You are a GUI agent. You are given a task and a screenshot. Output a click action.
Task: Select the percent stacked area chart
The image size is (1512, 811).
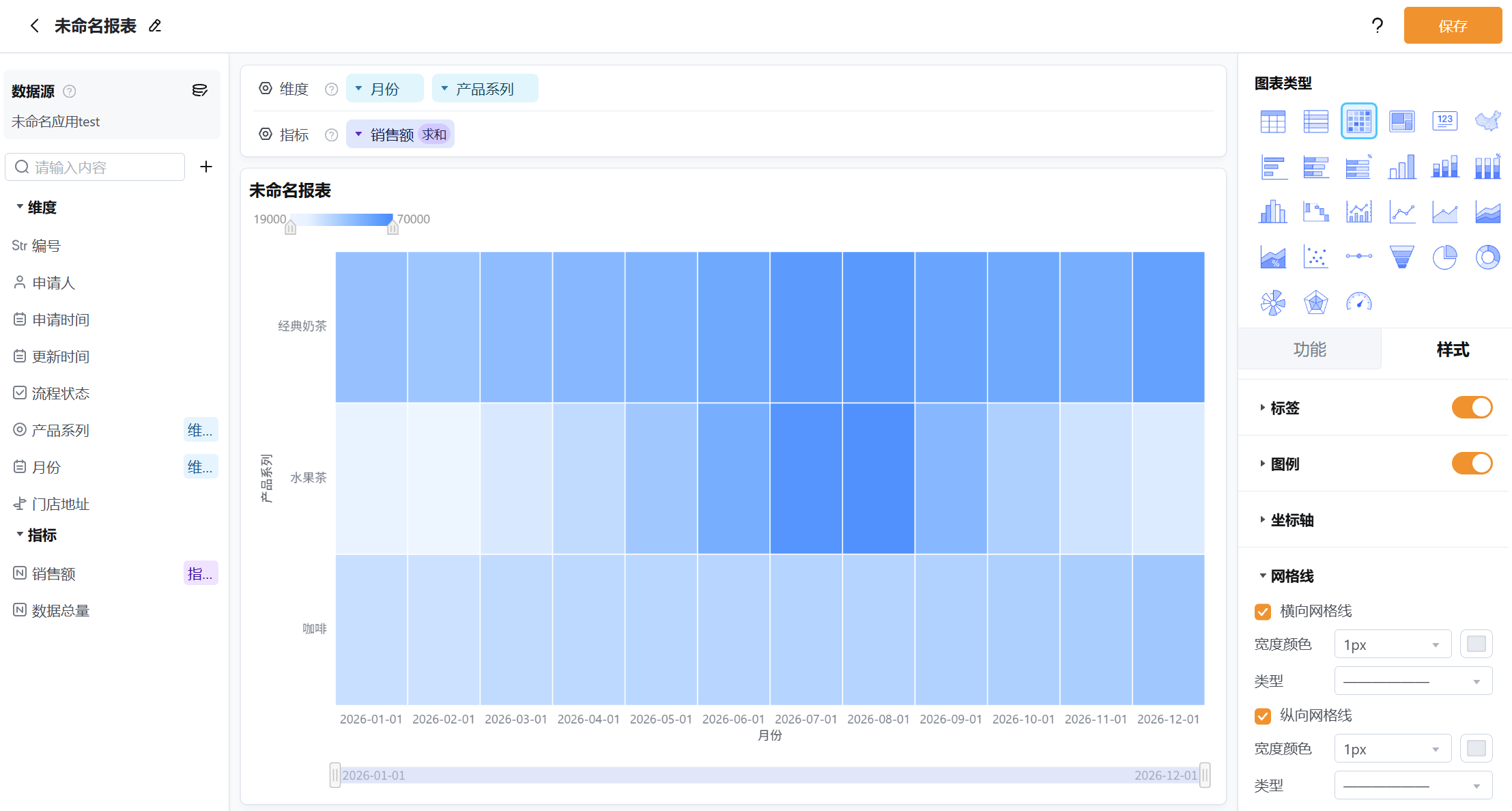pos(1272,257)
